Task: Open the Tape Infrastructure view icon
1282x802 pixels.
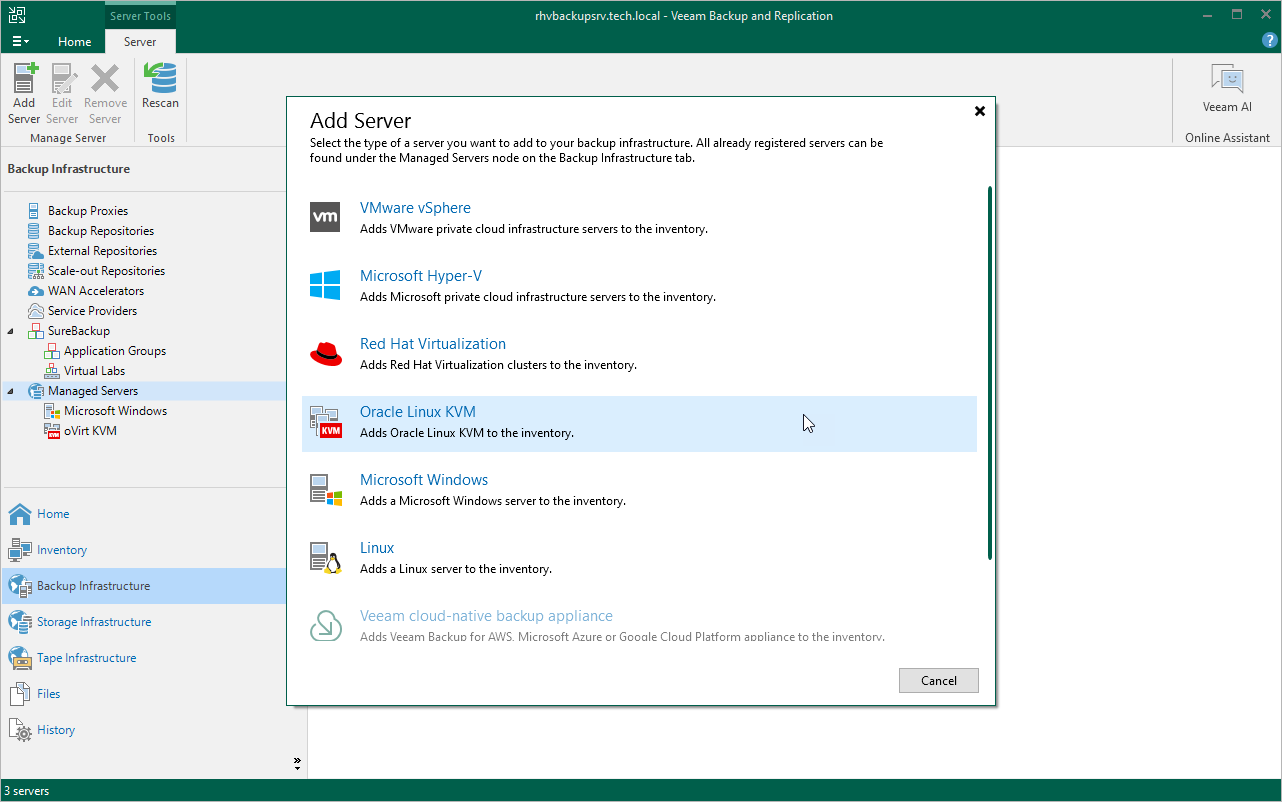Action: pos(20,658)
